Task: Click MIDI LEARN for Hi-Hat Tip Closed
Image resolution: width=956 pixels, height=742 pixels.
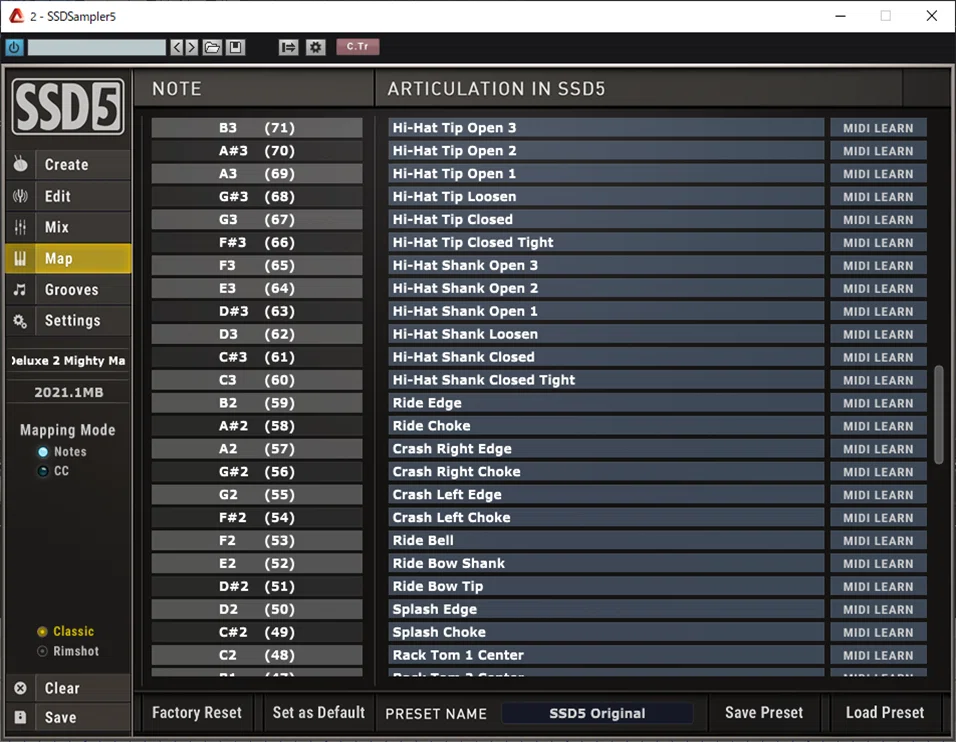Action: click(x=878, y=219)
